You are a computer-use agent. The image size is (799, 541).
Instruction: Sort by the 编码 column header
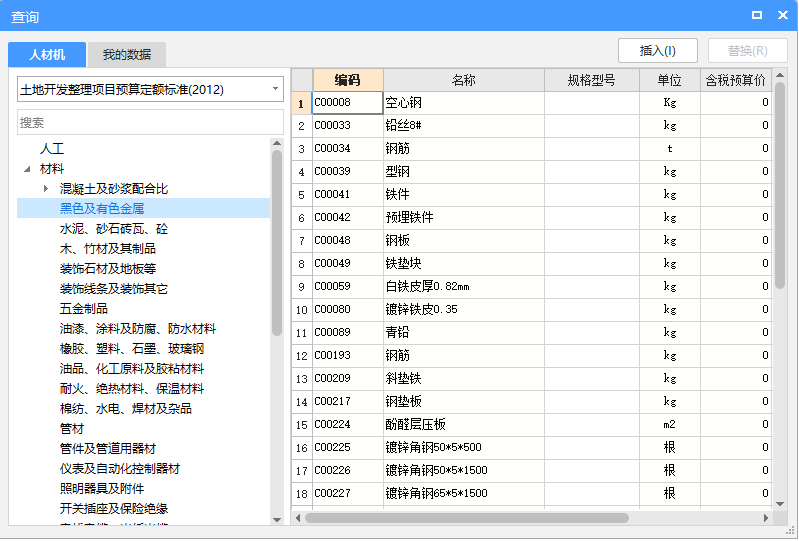click(347, 80)
